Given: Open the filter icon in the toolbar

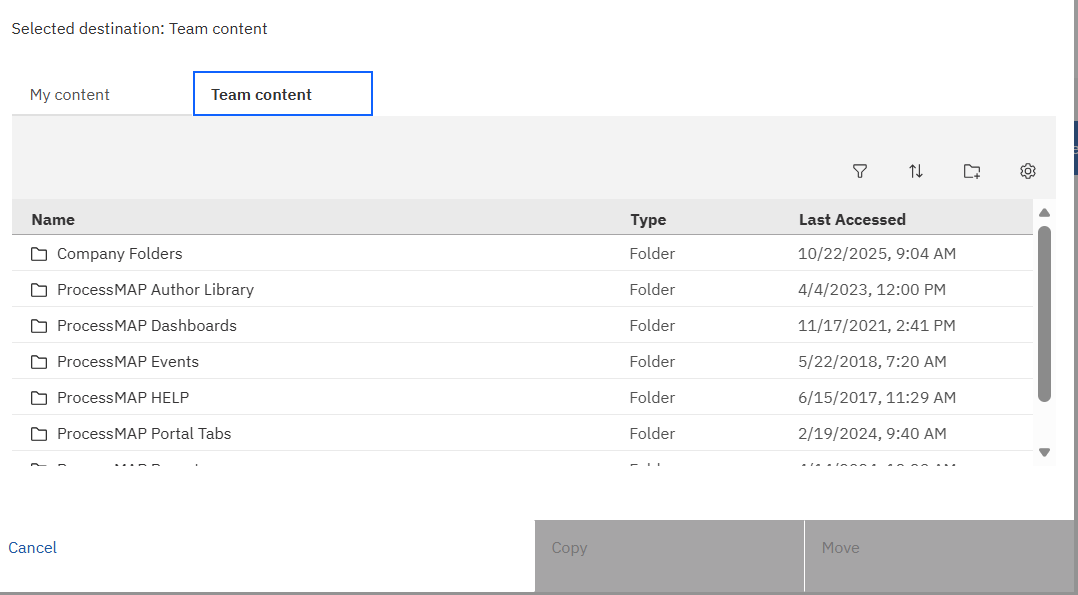Looking at the screenshot, I should (859, 171).
